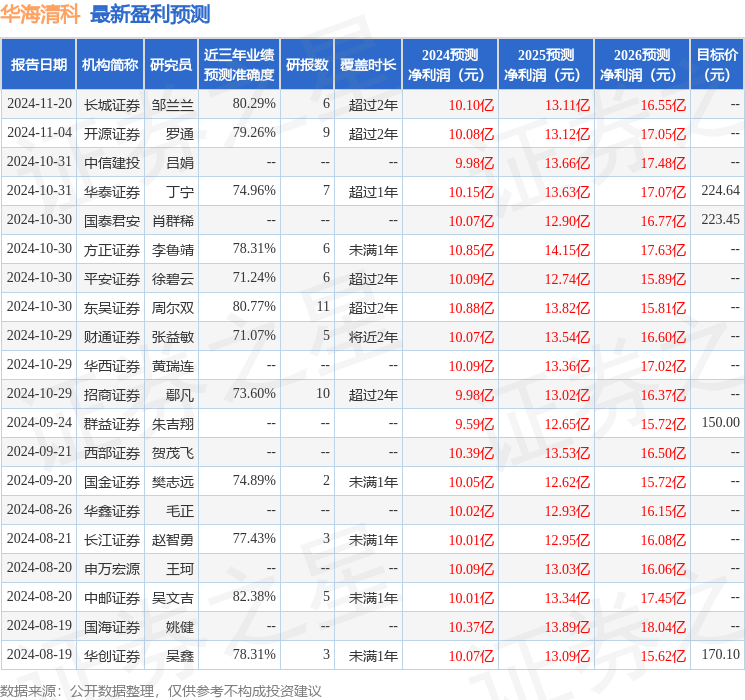Select the 财通证券 institution cell
745x700 pixels.
[112, 337]
